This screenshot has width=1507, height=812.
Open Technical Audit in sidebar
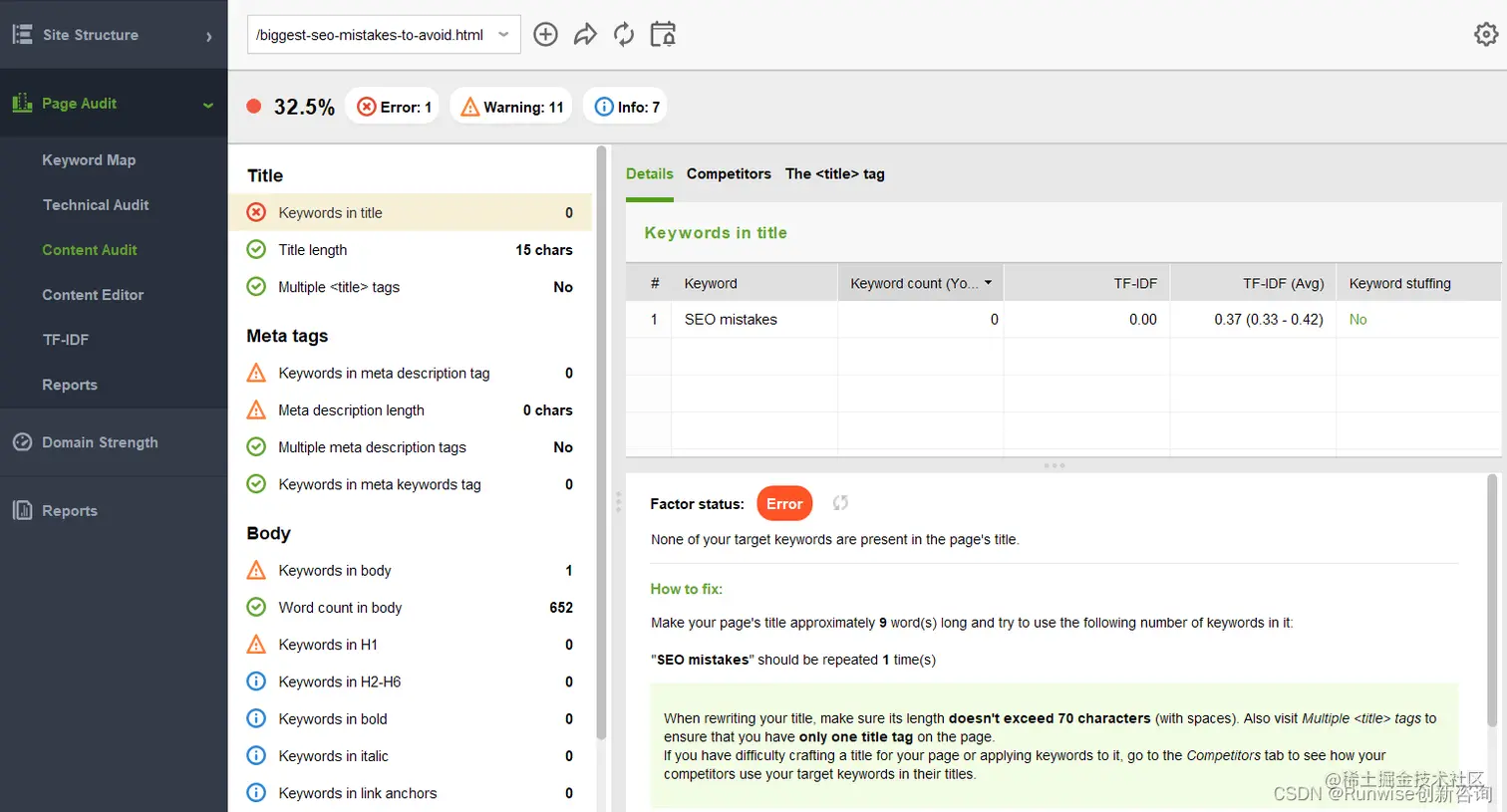pos(96,204)
